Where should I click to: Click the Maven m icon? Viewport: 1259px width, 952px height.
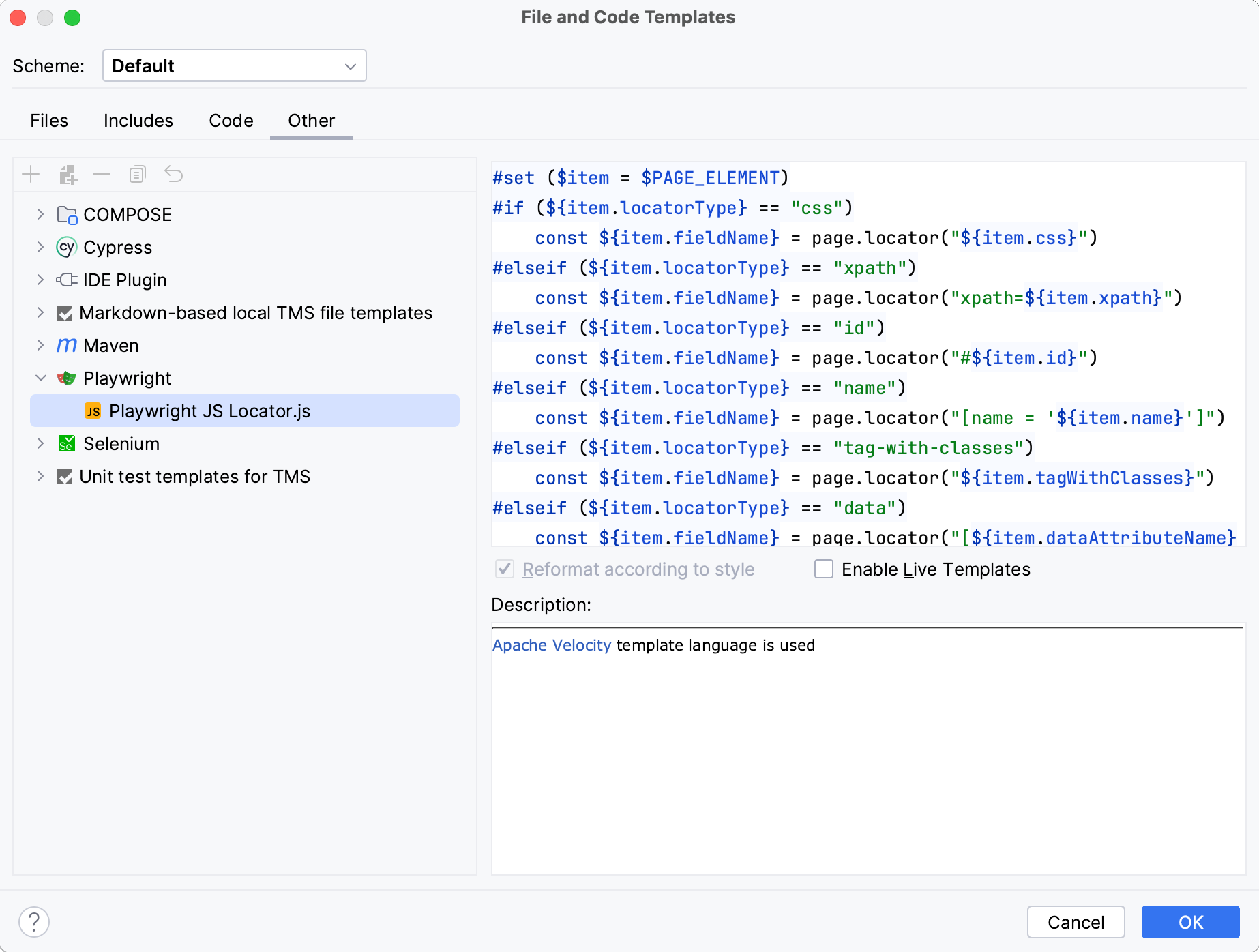66,346
